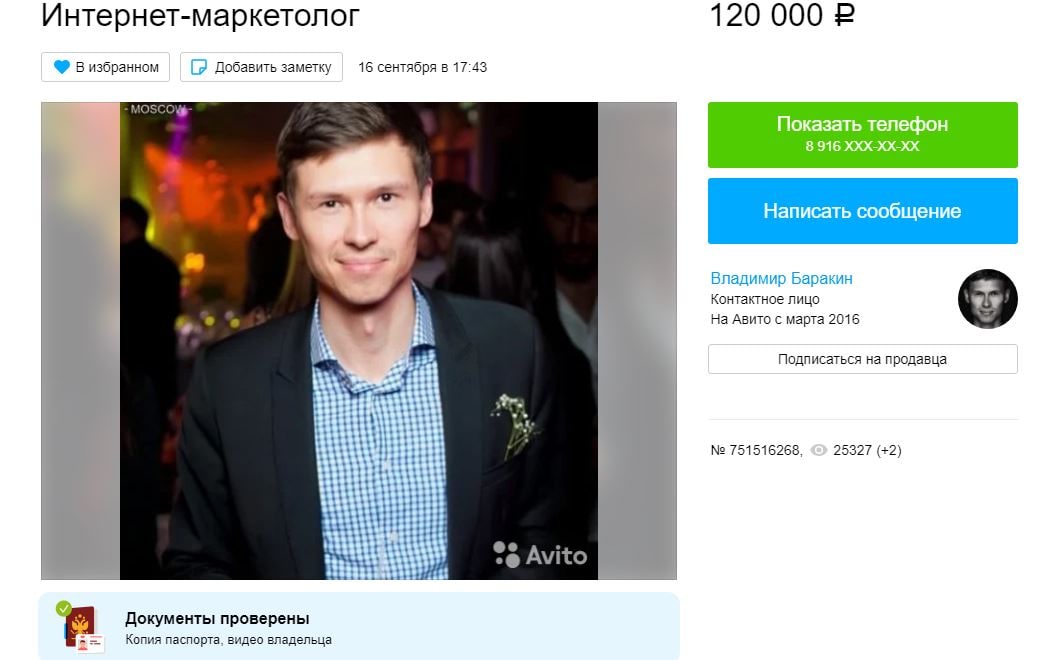Click the listing number № 751516268

click(757, 450)
